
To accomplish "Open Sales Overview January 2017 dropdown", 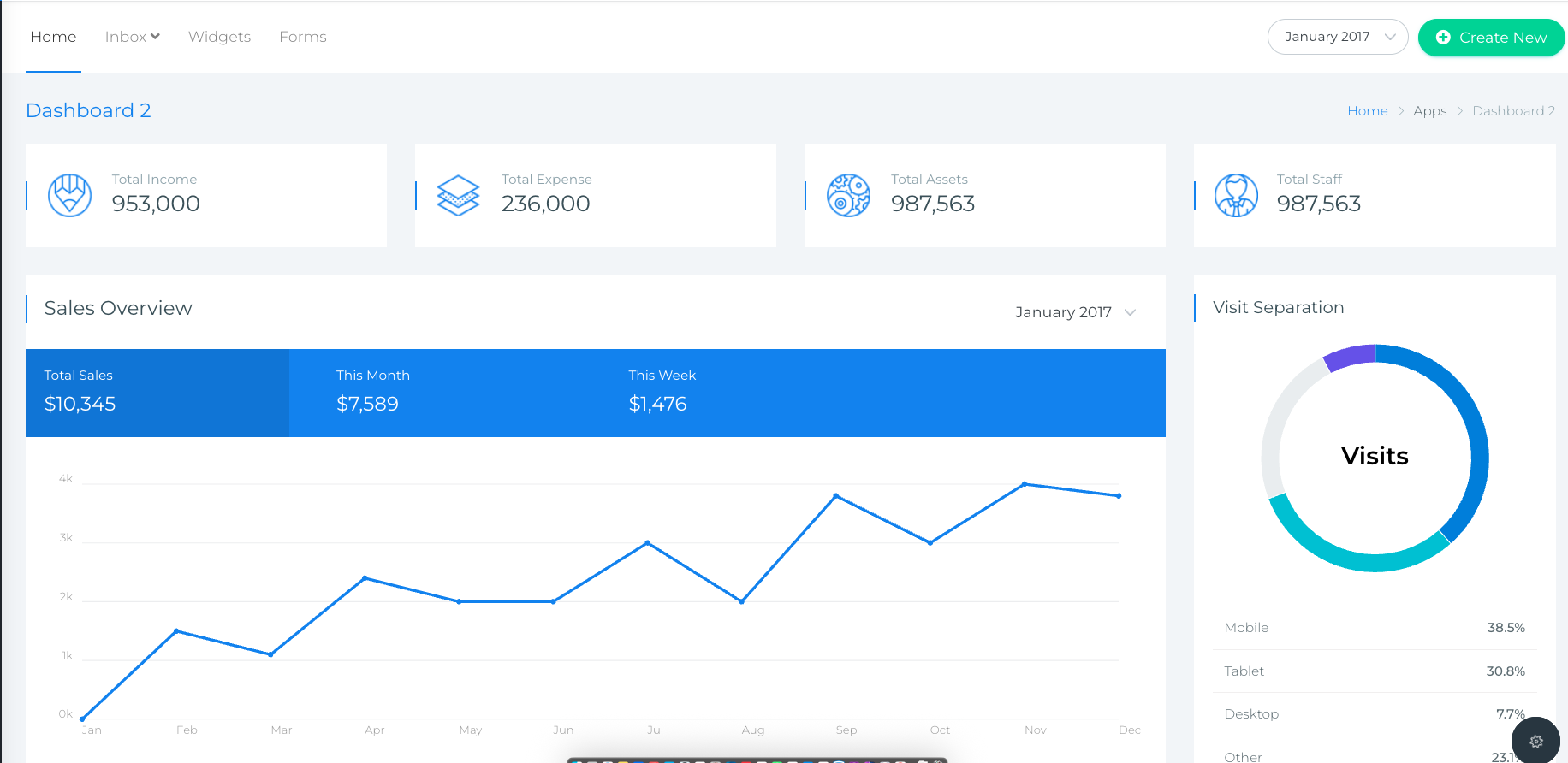I will (x=1076, y=312).
